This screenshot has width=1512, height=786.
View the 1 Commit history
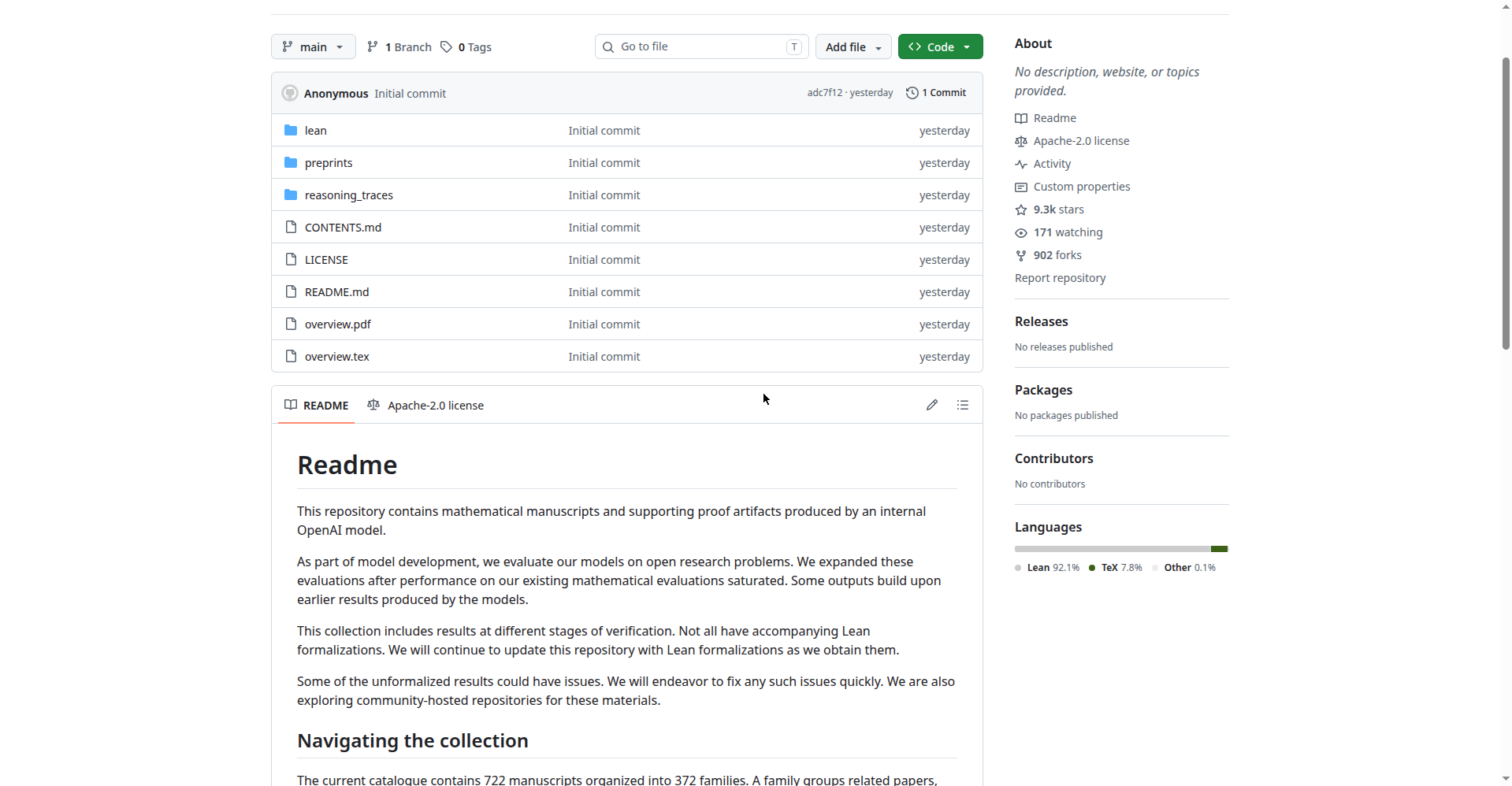tap(936, 93)
